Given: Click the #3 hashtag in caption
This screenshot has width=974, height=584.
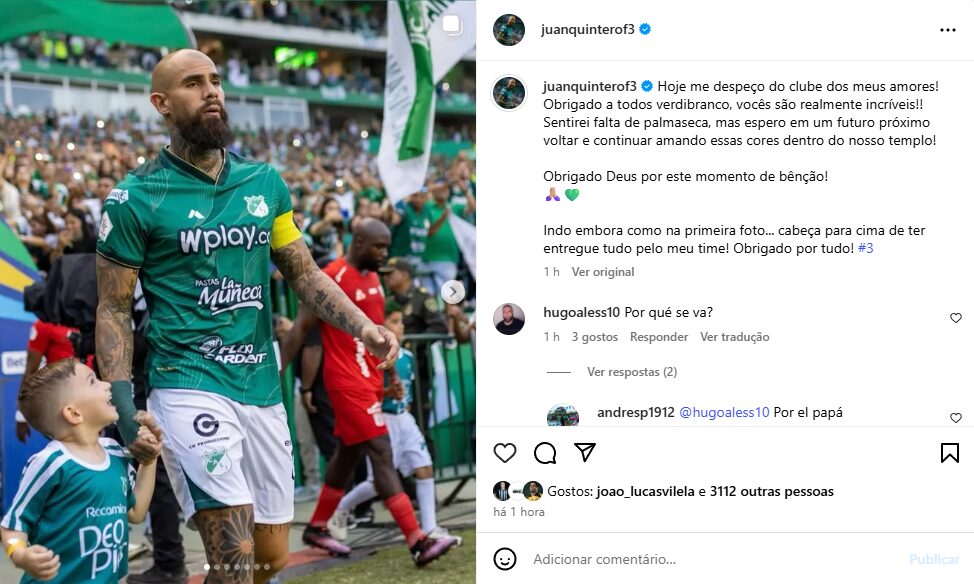Looking at the screenshot, I should 865,249.
